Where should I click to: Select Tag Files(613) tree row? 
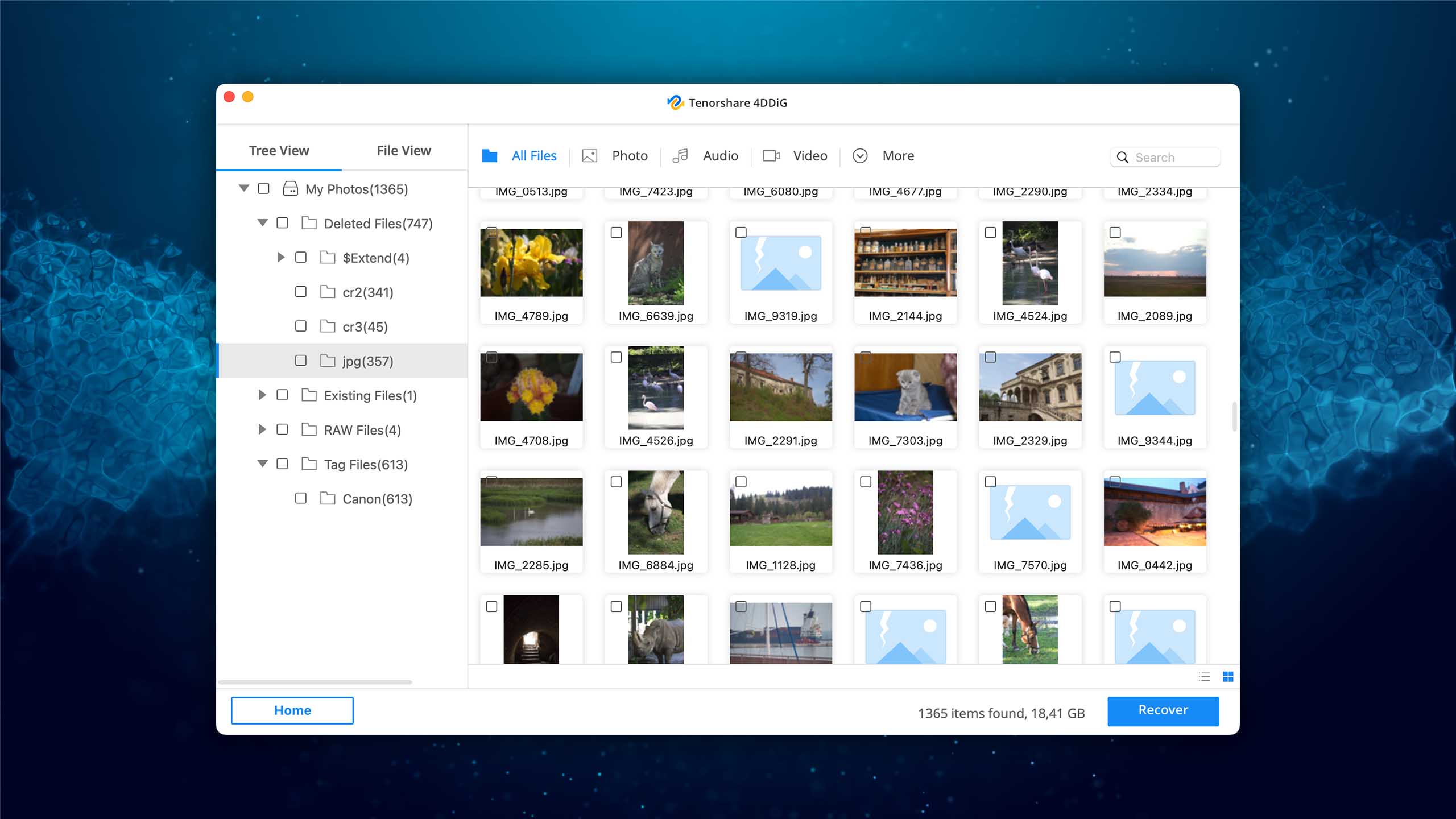tap(343, 464)
